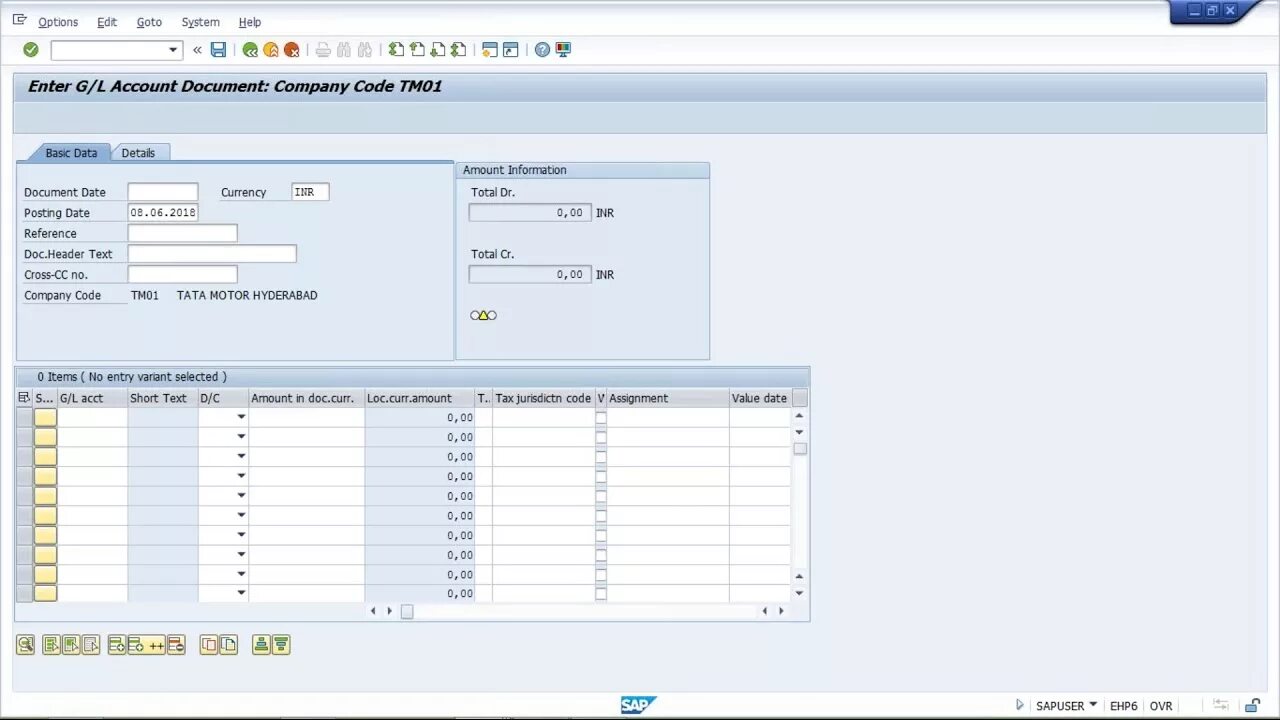
Task: Open D/C dropdown in fourth item row
Action: pyautogui.click(x=241, y=476)
